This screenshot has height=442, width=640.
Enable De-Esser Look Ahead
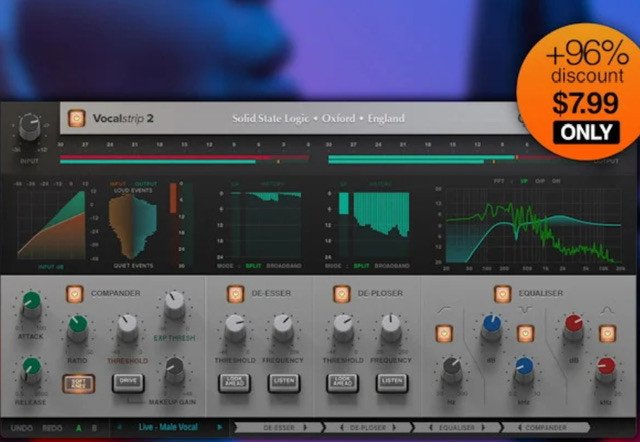coord(234,383)
